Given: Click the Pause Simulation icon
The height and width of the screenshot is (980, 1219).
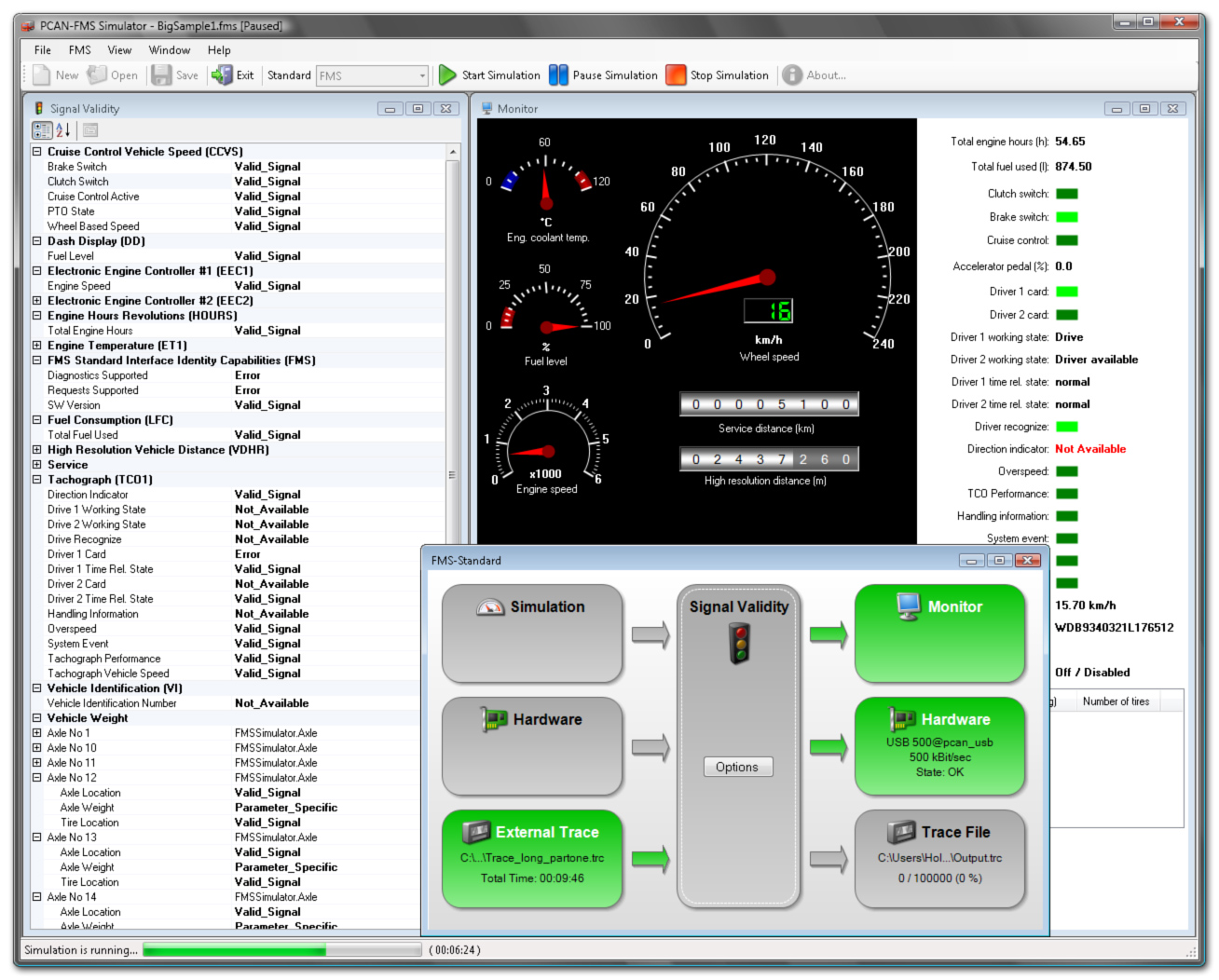Looking at the screenshot, I should pyautogui.click(x=558, y=75).
